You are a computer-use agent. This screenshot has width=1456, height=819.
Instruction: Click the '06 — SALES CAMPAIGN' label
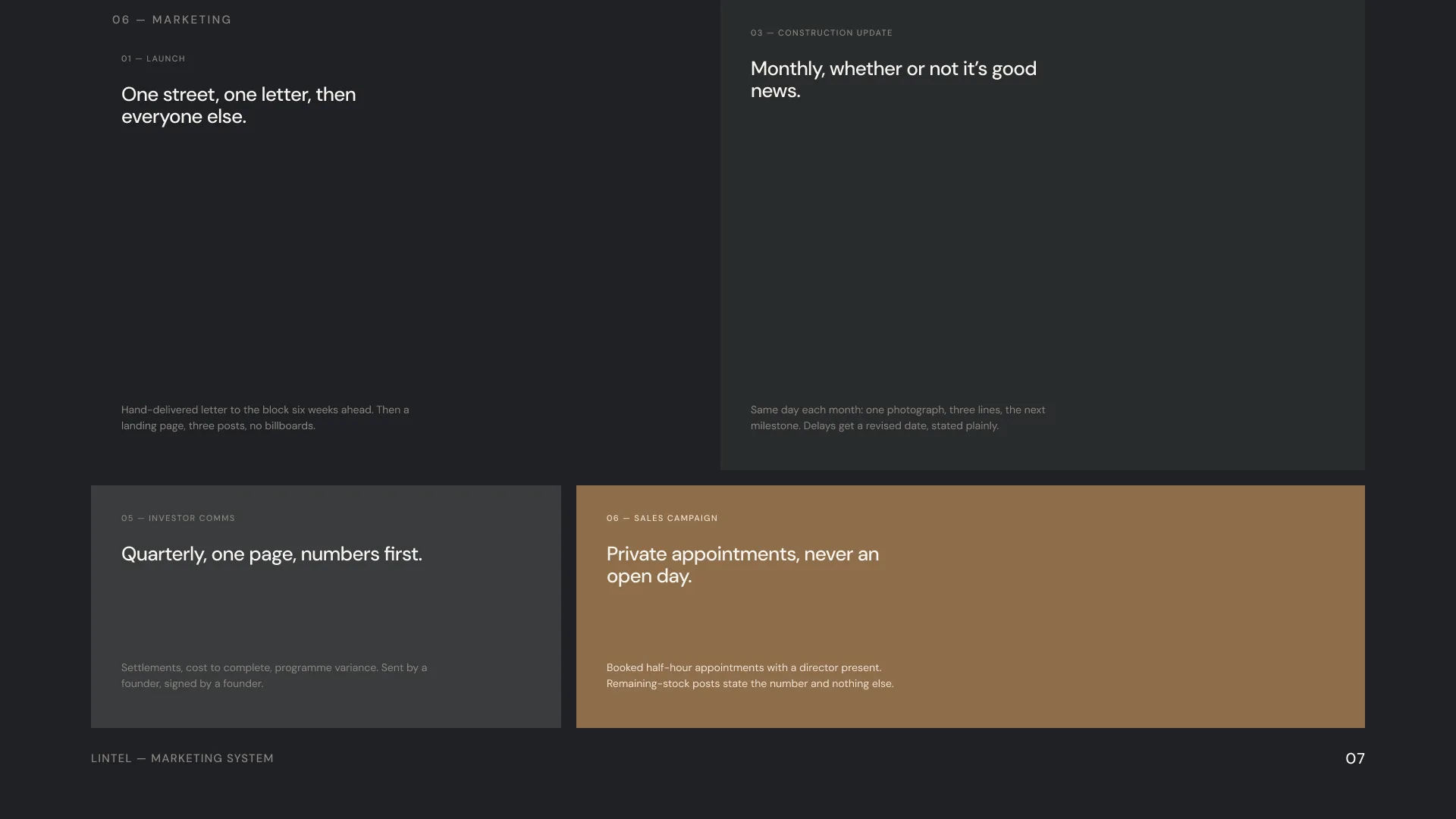point(662,518)
